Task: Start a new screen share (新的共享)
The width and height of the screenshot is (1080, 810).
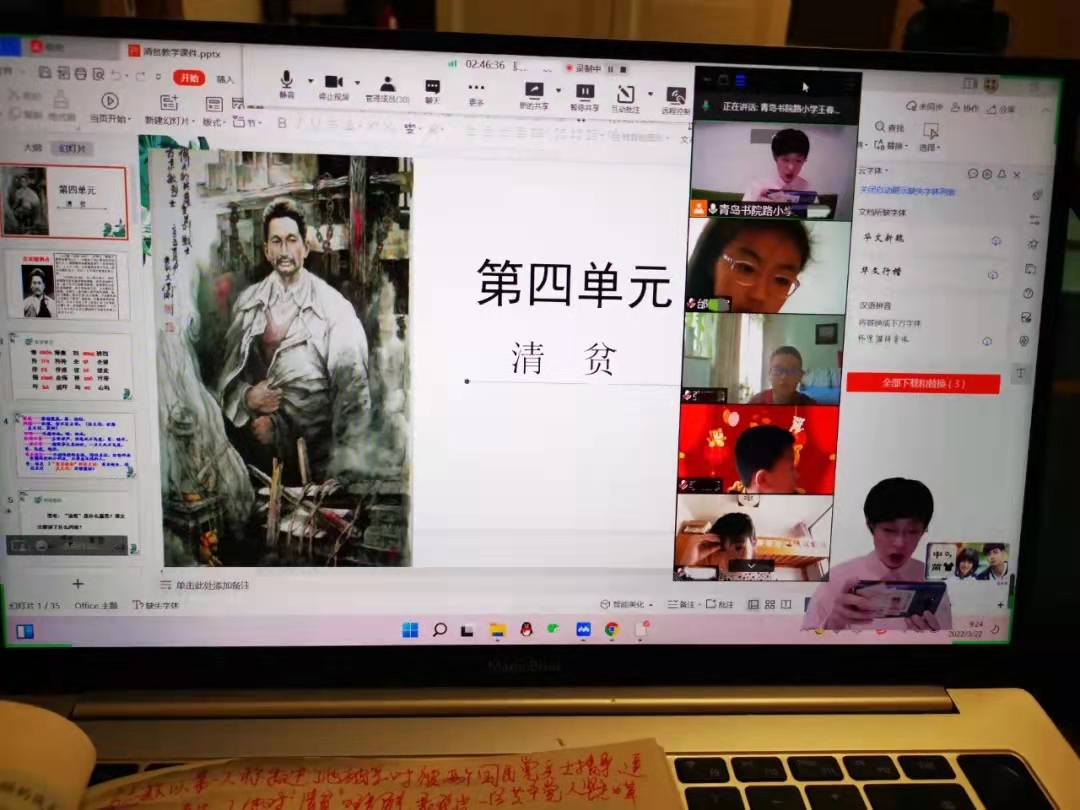Action: [534, 96]
